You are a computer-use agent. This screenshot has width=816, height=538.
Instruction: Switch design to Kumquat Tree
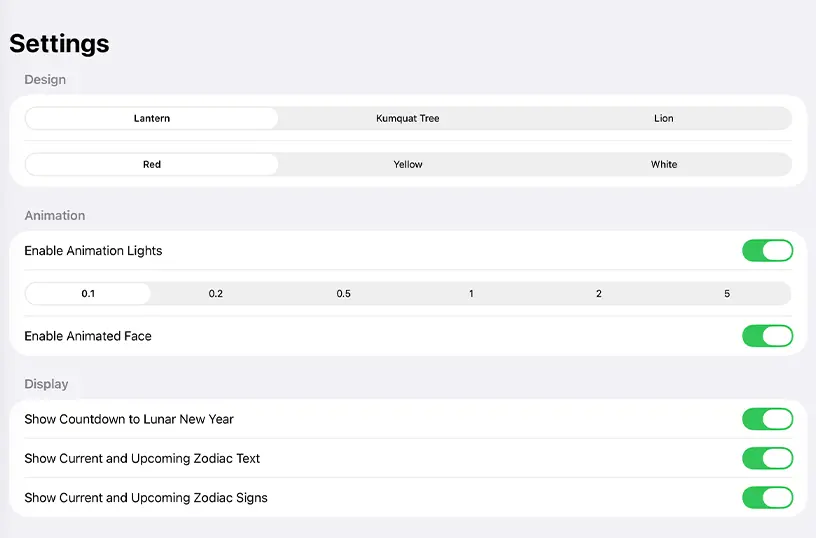coord(407,118)
